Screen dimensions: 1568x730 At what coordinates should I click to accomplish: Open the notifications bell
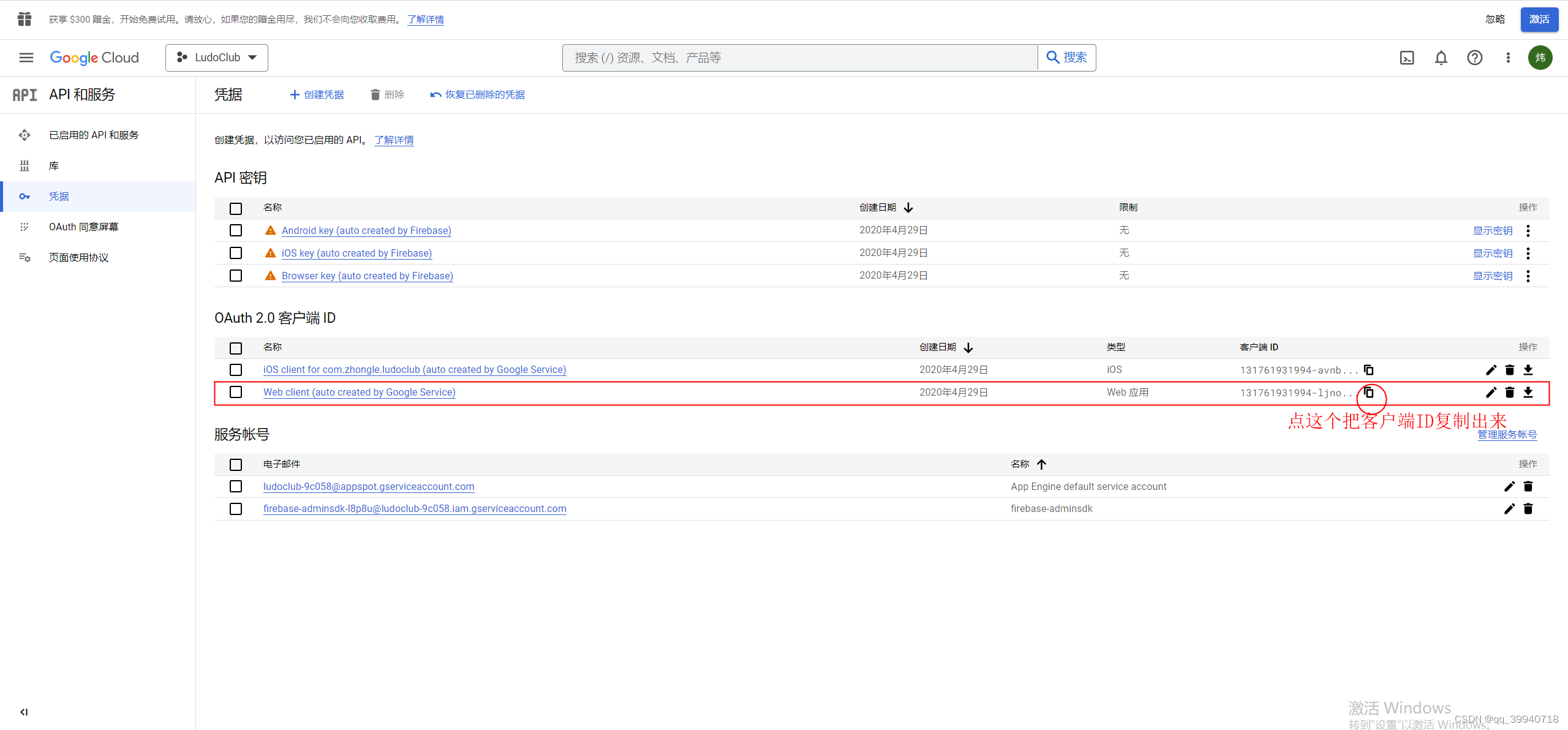(1441, 58)
